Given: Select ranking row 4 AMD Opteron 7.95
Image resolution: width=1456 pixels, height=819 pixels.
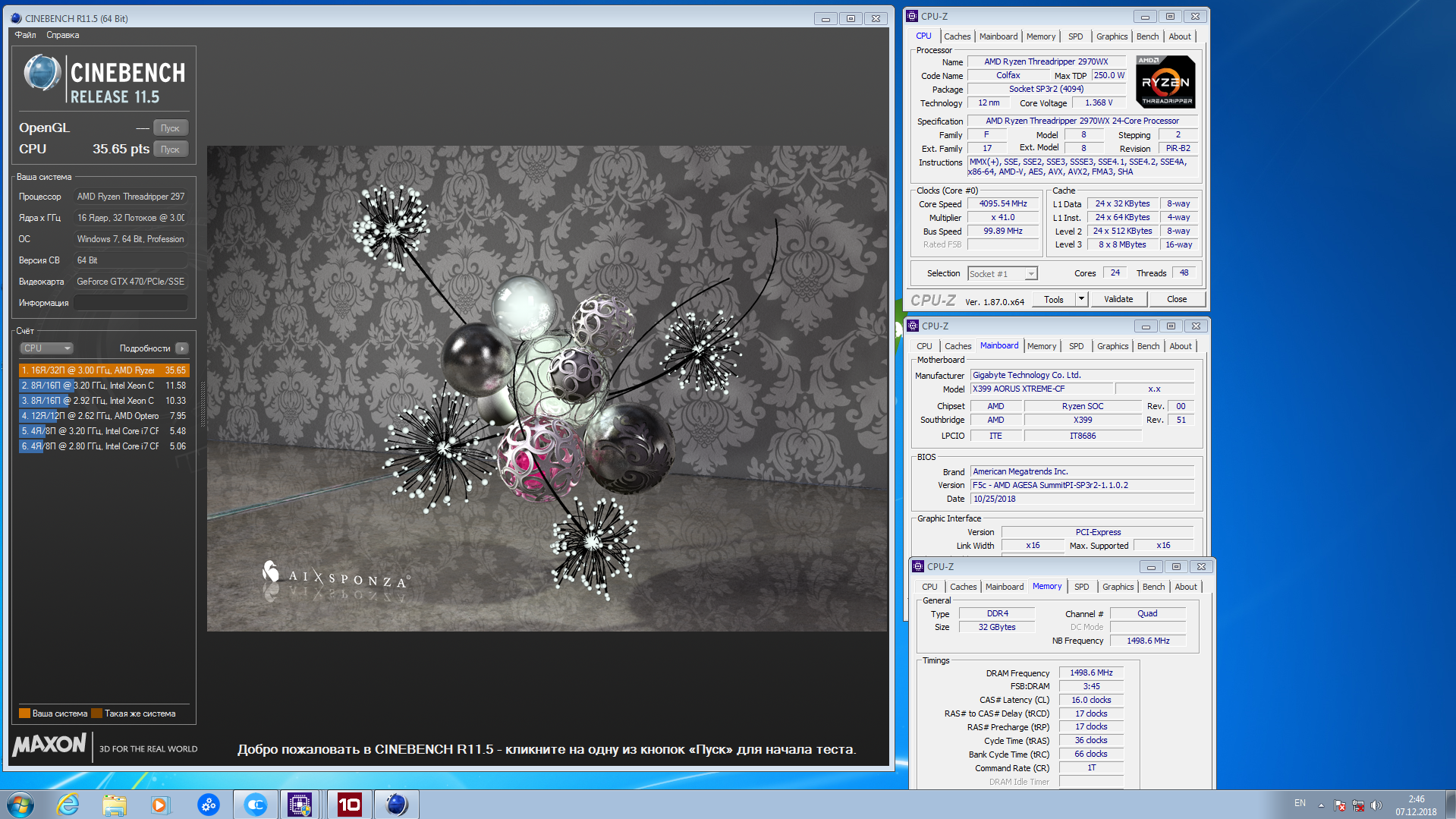Looking at the screenshot, I should click(x=104, y=416).
